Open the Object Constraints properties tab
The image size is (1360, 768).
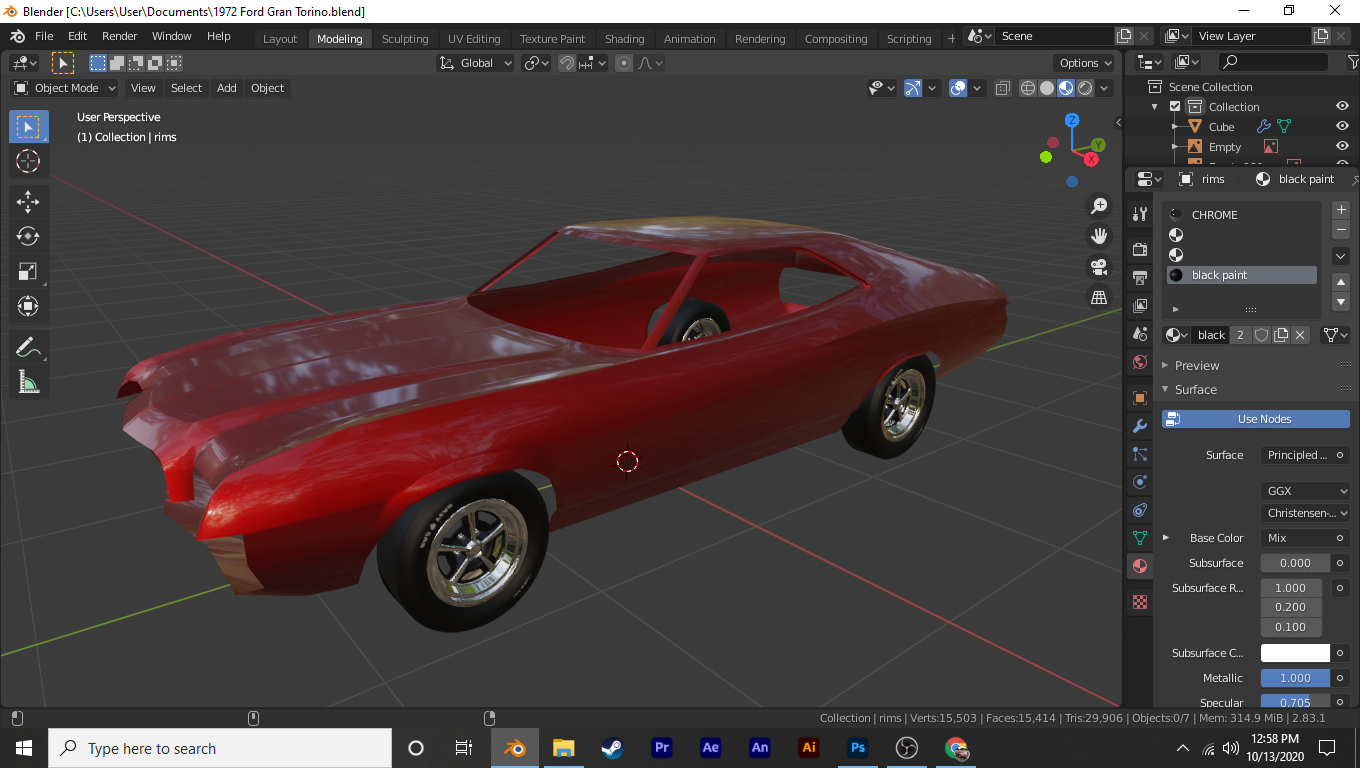(x=1139, y=510)
